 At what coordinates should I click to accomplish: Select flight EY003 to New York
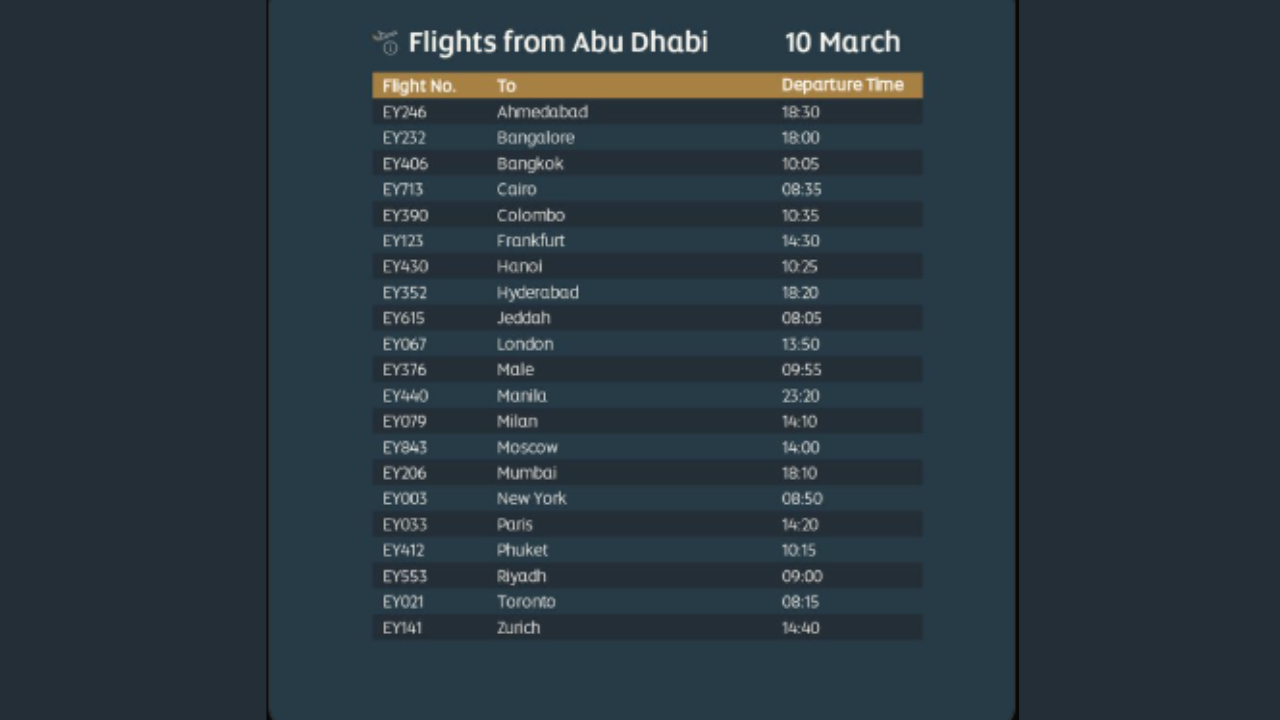tap(404, 499)
